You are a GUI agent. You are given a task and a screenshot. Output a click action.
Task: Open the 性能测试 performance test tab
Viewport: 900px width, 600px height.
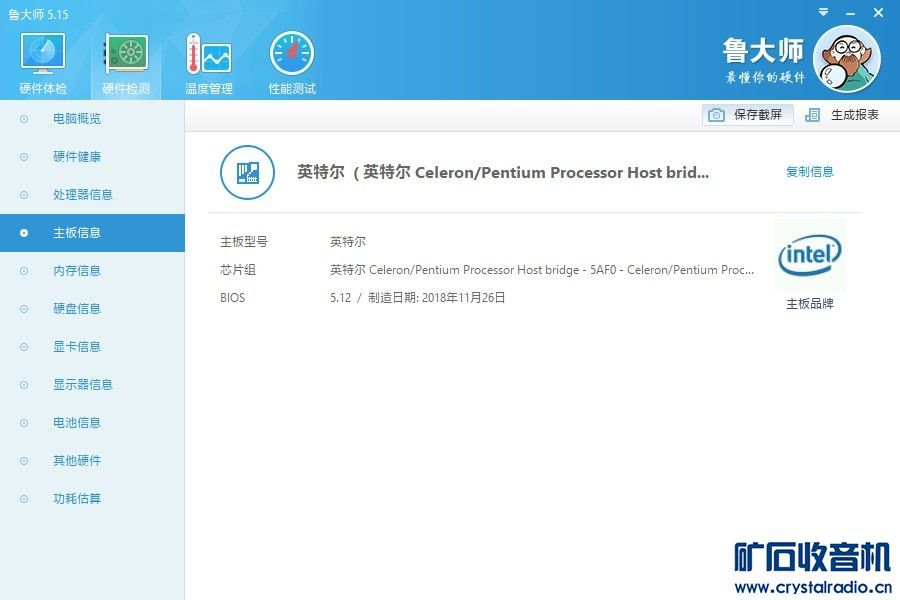[x=292, y=63]
